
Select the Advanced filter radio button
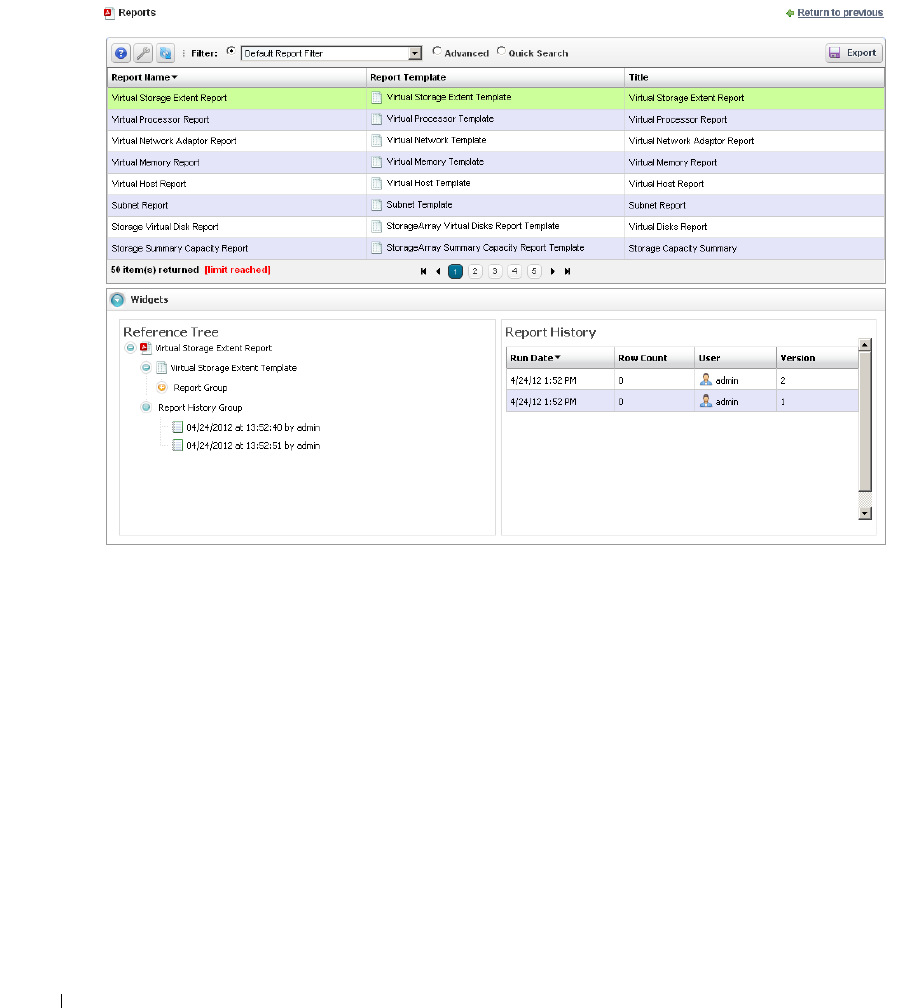437,51
